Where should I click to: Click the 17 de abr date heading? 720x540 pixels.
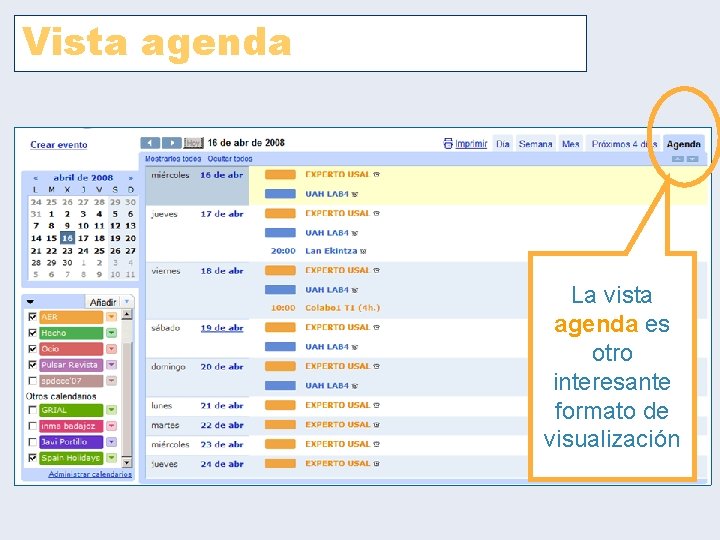[222, 214]
